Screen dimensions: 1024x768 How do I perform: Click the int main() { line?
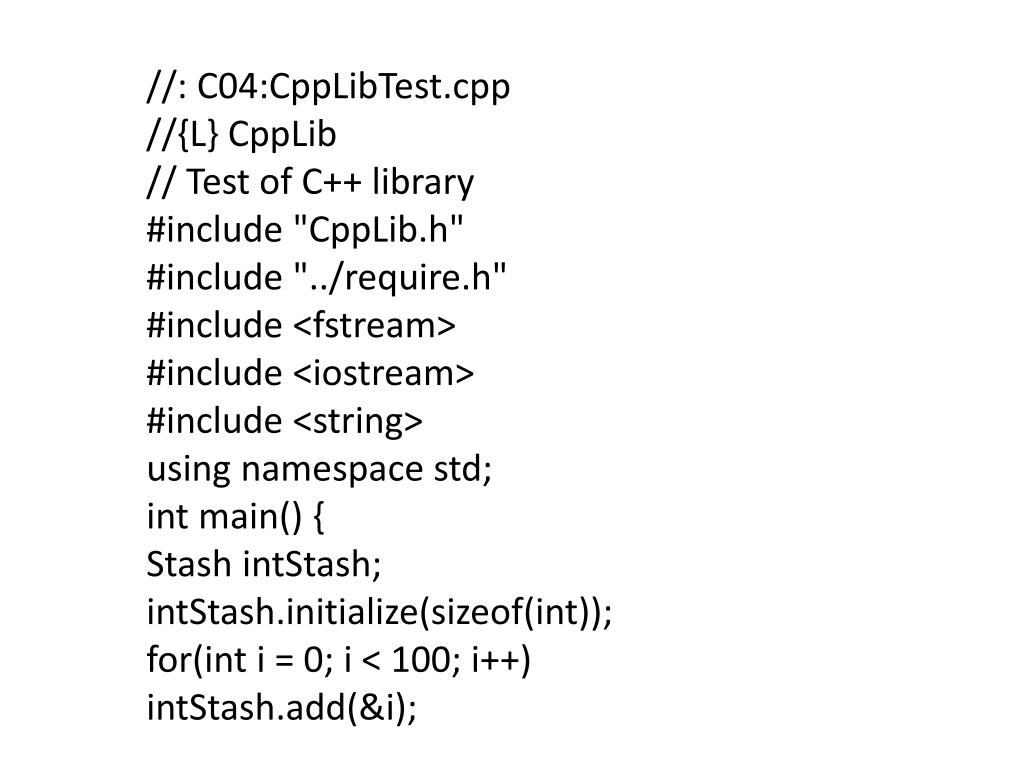tap(236, 517)
